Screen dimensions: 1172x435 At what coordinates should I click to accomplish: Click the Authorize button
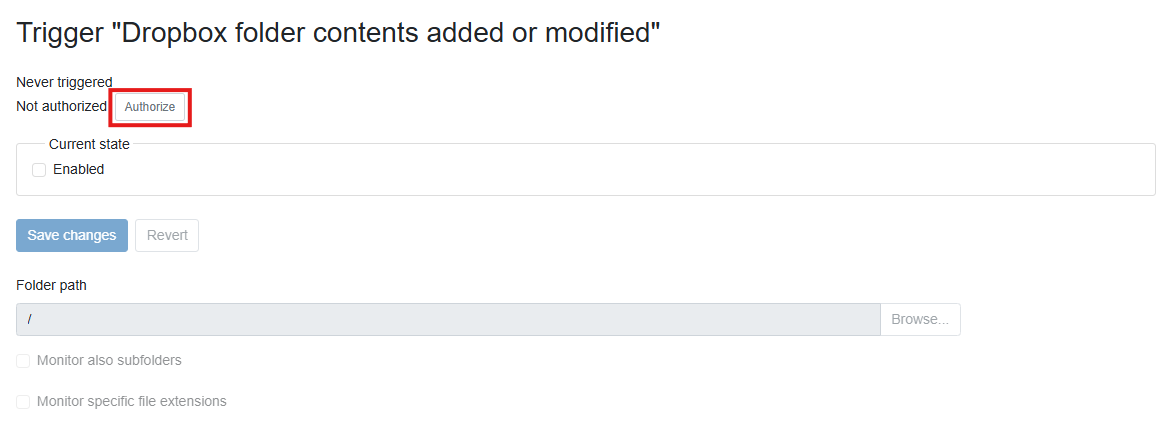click(150, 107)
